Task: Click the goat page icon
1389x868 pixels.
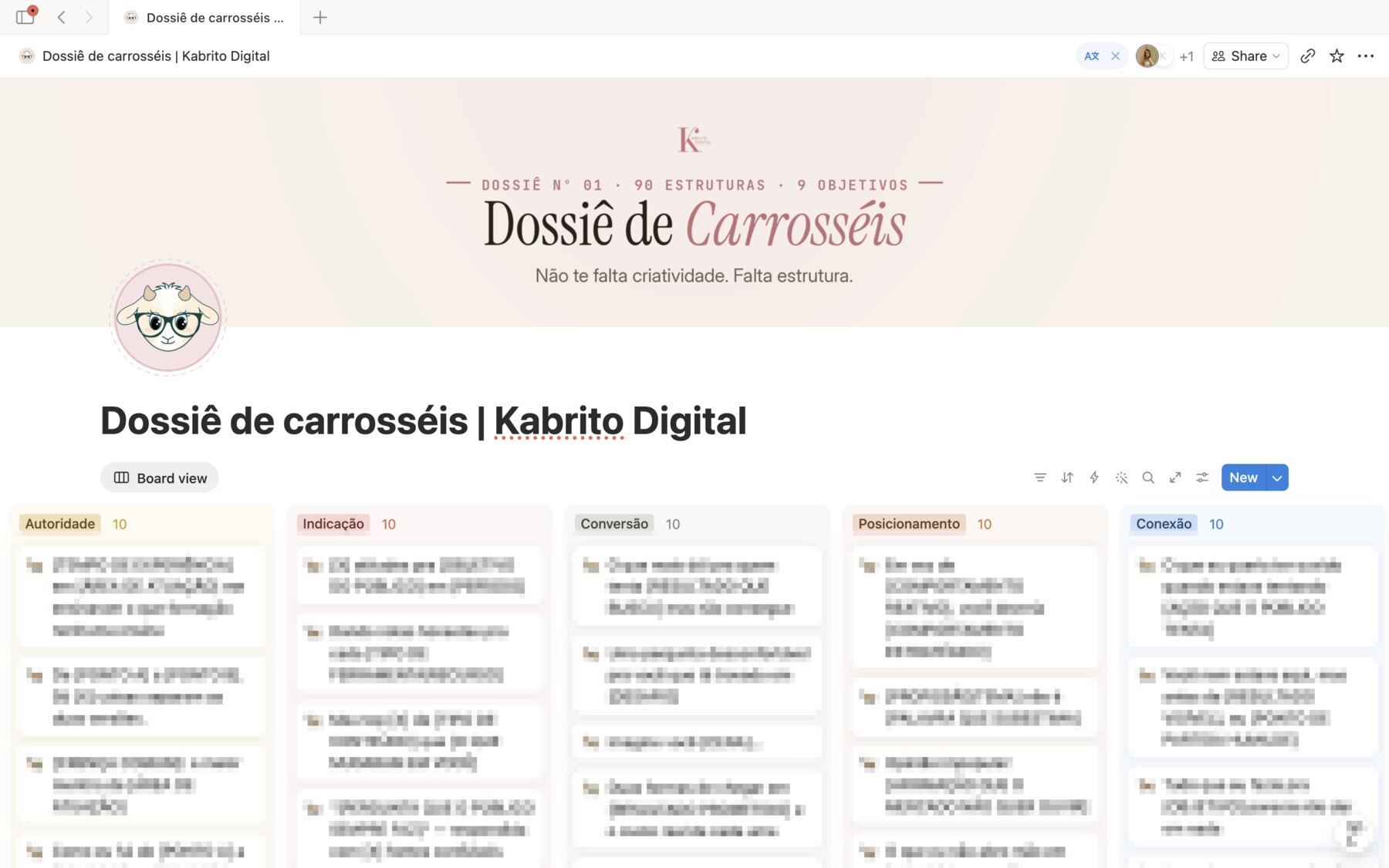Action: click(x=167, y=316)
